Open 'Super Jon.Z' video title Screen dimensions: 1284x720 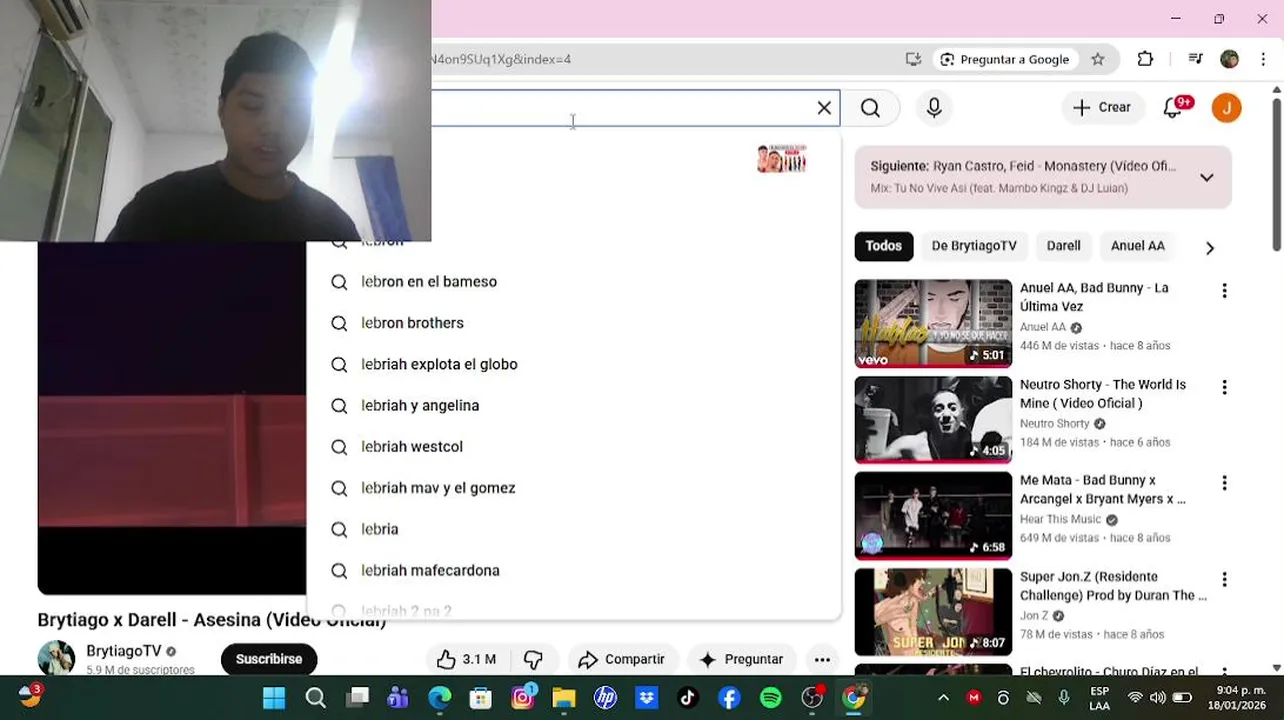[1113, 586]
